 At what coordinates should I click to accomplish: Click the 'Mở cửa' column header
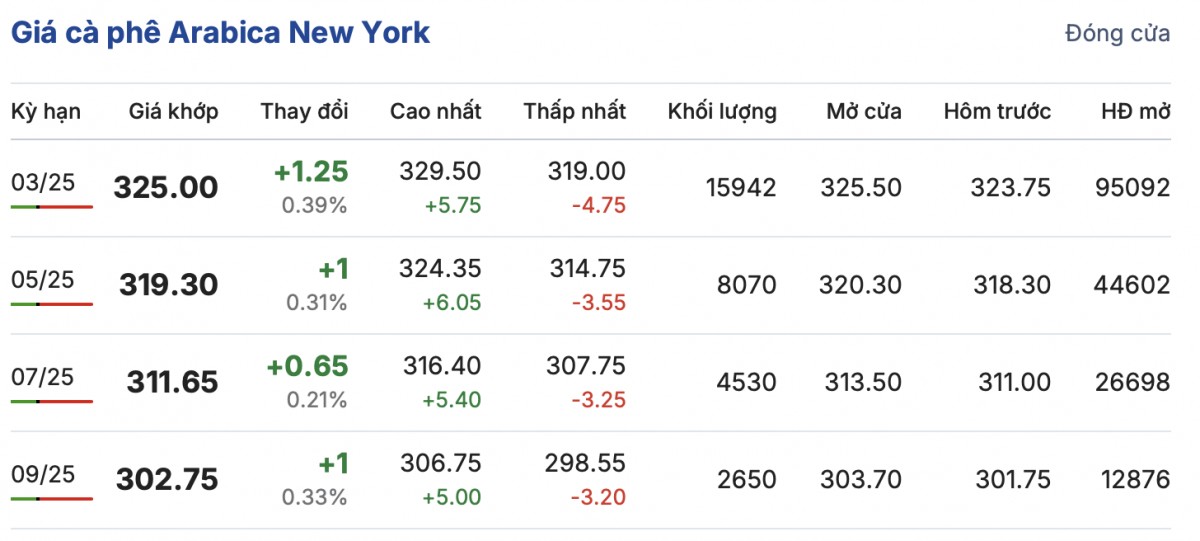point(863,111)
